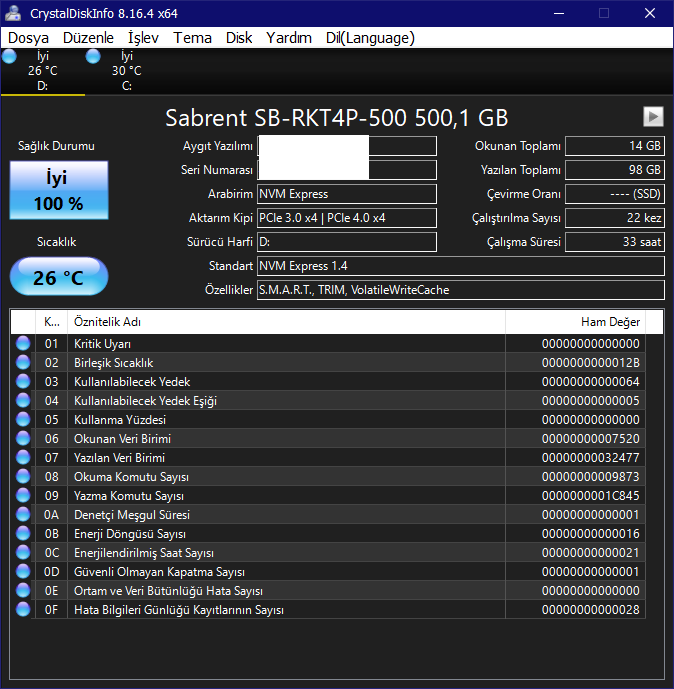Viewport: 674px width, 689px height.
Task: Click the CrystalDiskInfo app icon in title bar
Action: (x=12, y=13)
